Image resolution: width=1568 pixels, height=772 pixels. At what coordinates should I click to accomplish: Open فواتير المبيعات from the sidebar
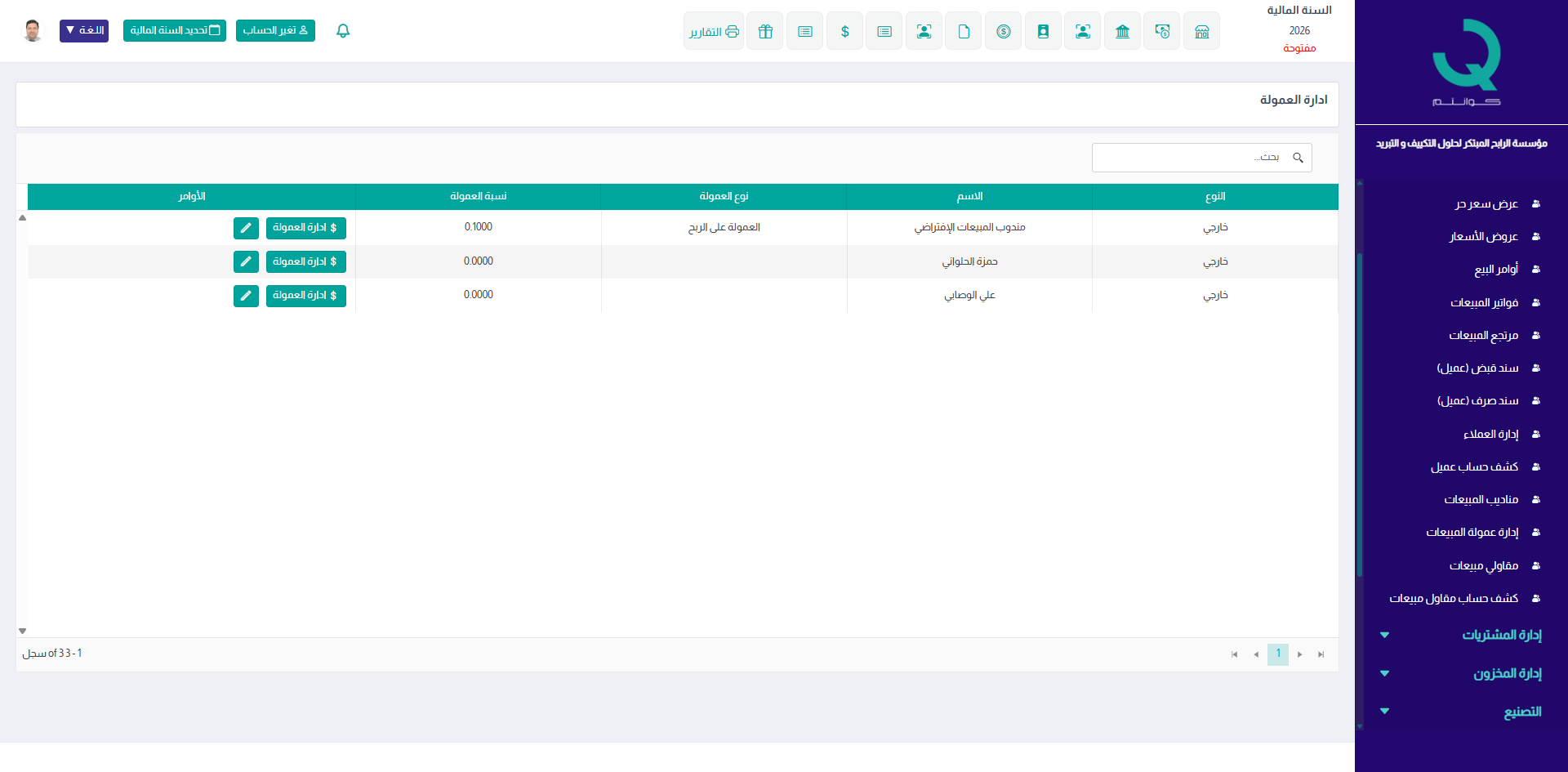point(1484,302)
